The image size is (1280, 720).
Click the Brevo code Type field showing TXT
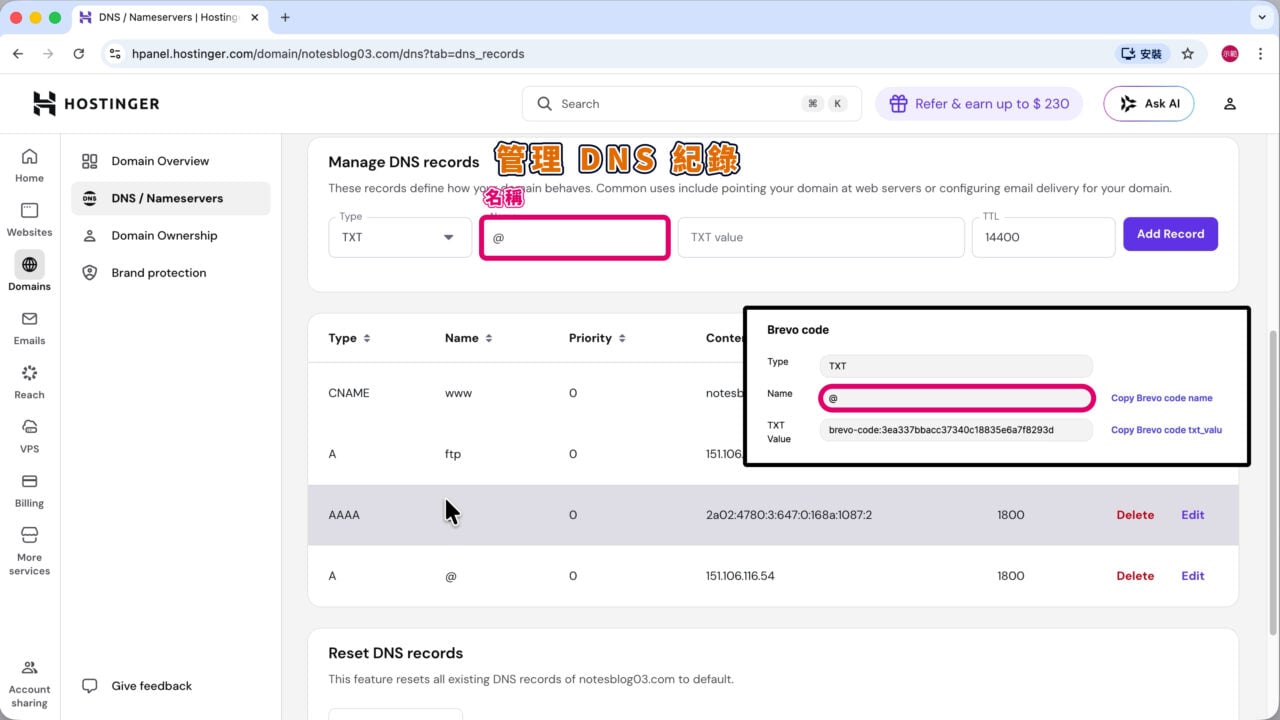956,366
